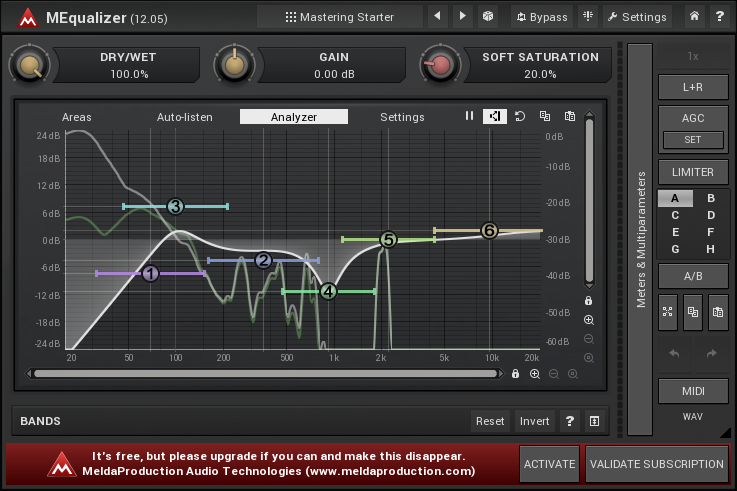Click Invert in Bands panel
737x491 pixels.
534,421
